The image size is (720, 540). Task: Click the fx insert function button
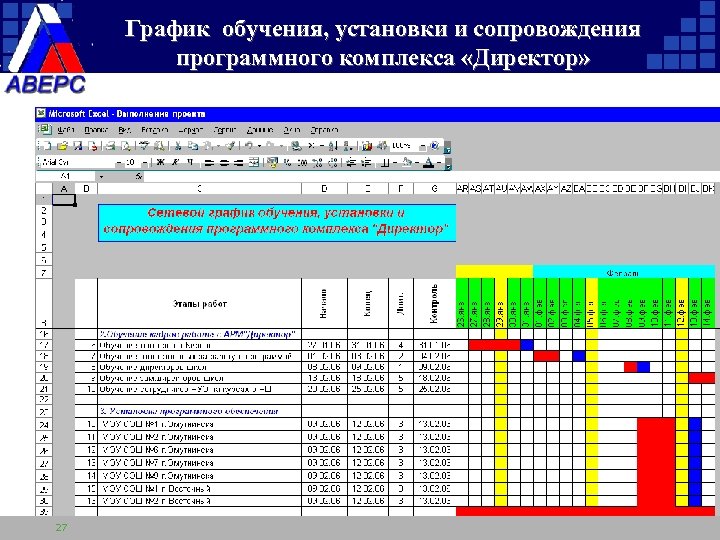click(x=138, y=176)
